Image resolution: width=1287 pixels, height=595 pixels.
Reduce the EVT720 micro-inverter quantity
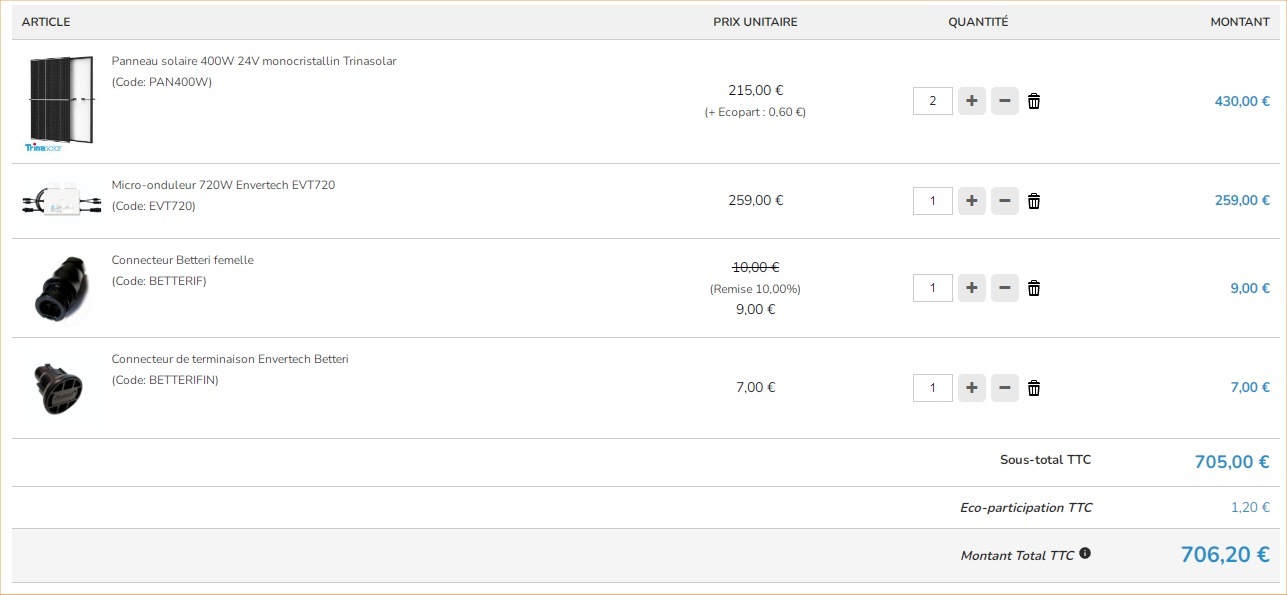(x=1004, y=201)
